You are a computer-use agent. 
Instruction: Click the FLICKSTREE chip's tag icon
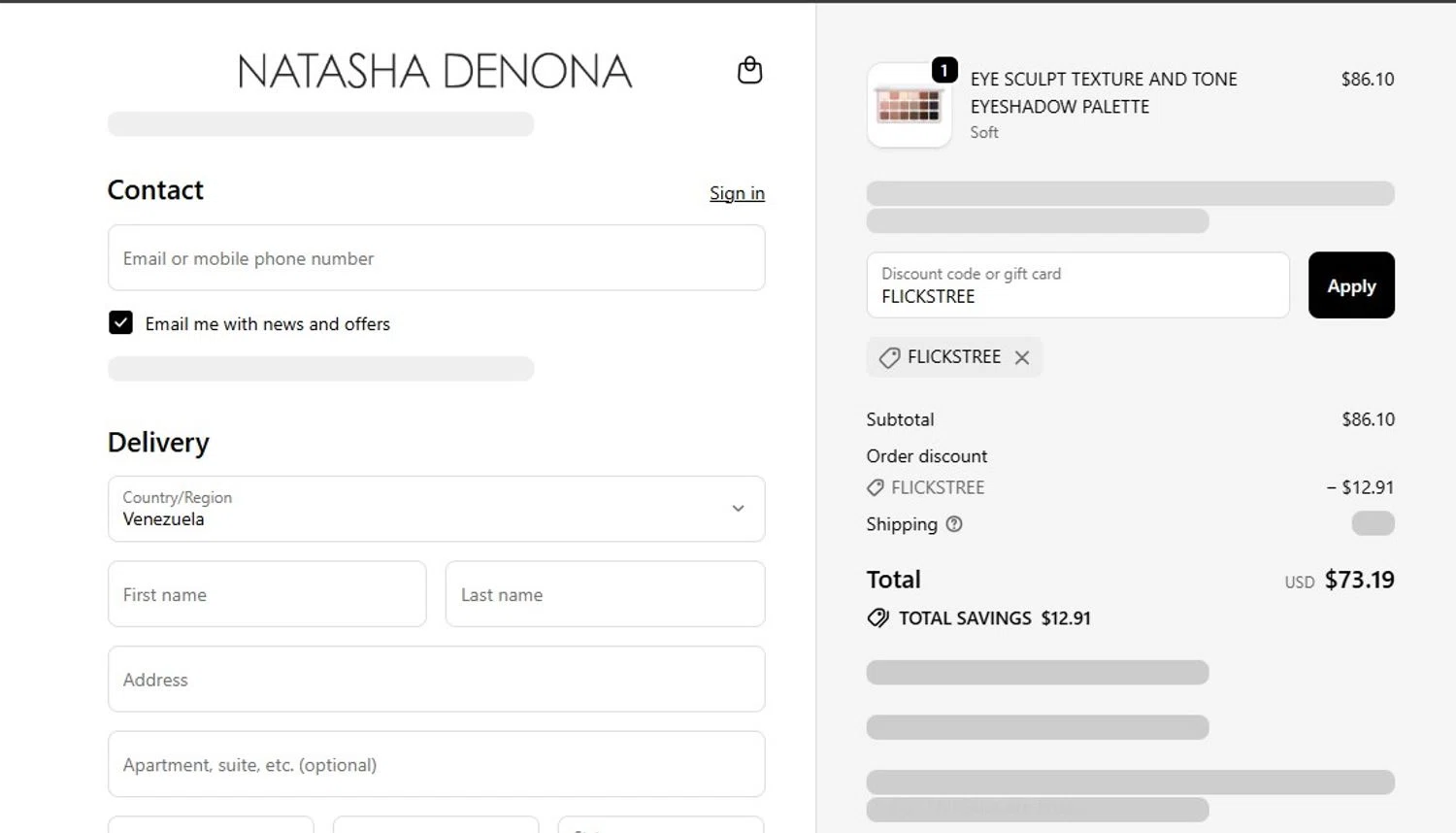[x=889, y=357]
